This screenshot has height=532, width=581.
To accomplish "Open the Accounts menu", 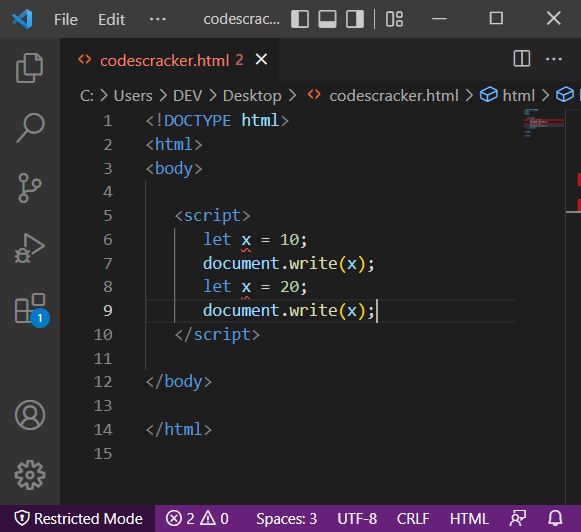I will pos(30,415).
